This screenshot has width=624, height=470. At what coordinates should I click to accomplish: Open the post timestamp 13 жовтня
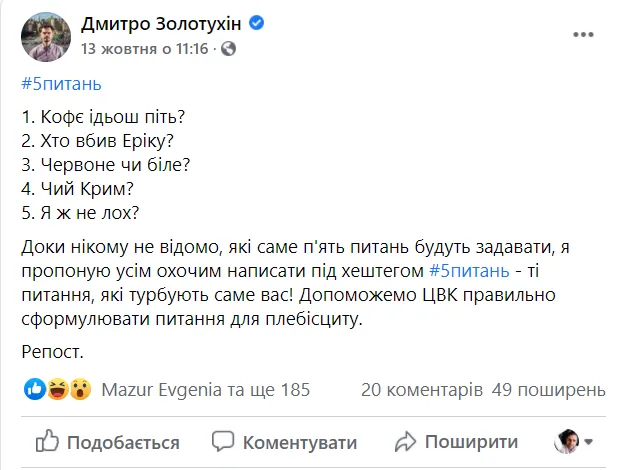143,48
